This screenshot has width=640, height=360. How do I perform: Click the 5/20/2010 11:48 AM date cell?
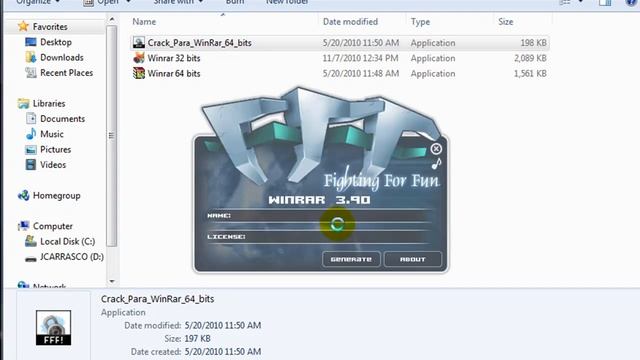[360, 73]
